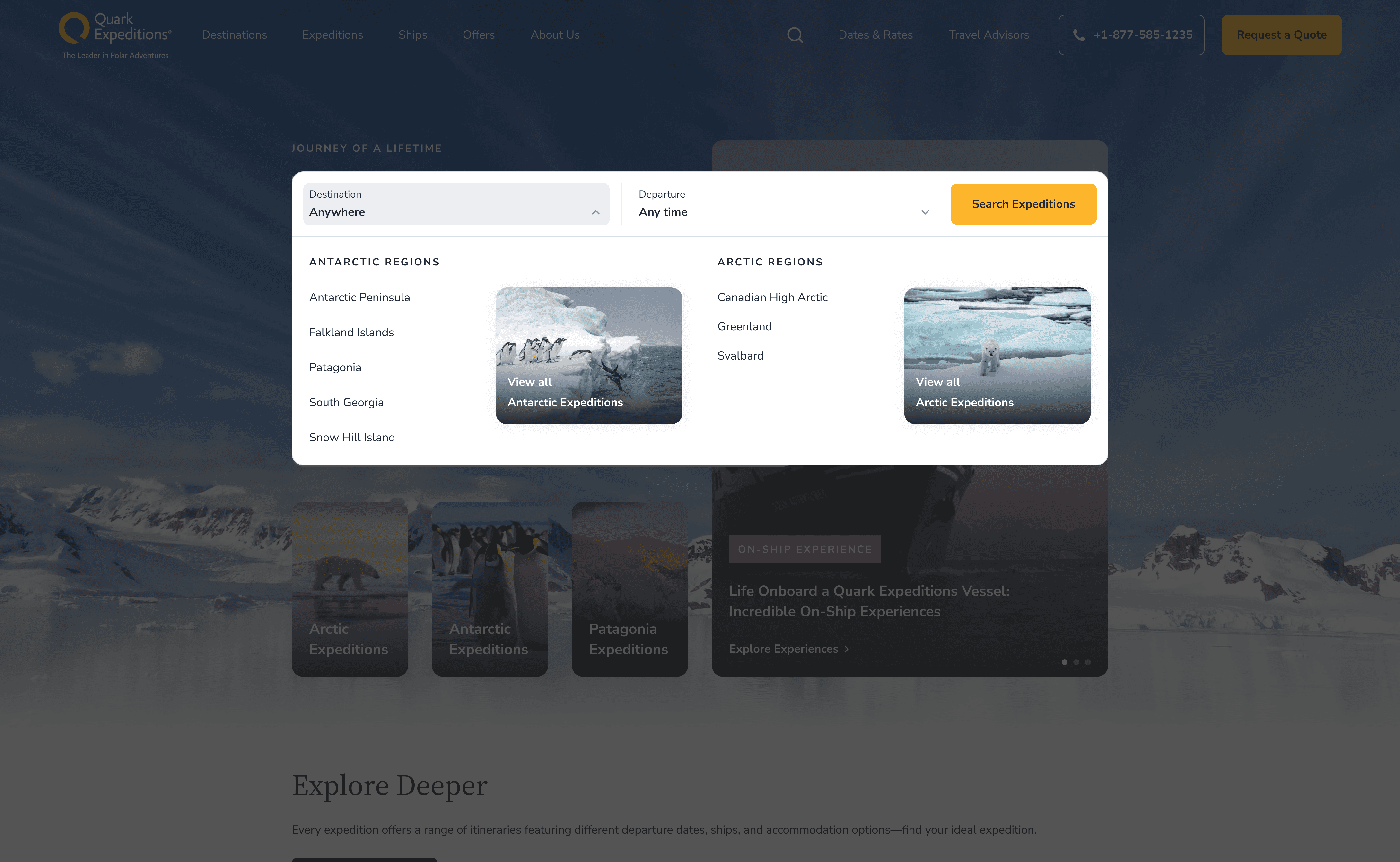The width and height of the screenshot is (1400, 862).
Task: Open View all Arctic Expeditions polar bear card
Action: pyautogui.click(x=997, y=356)
